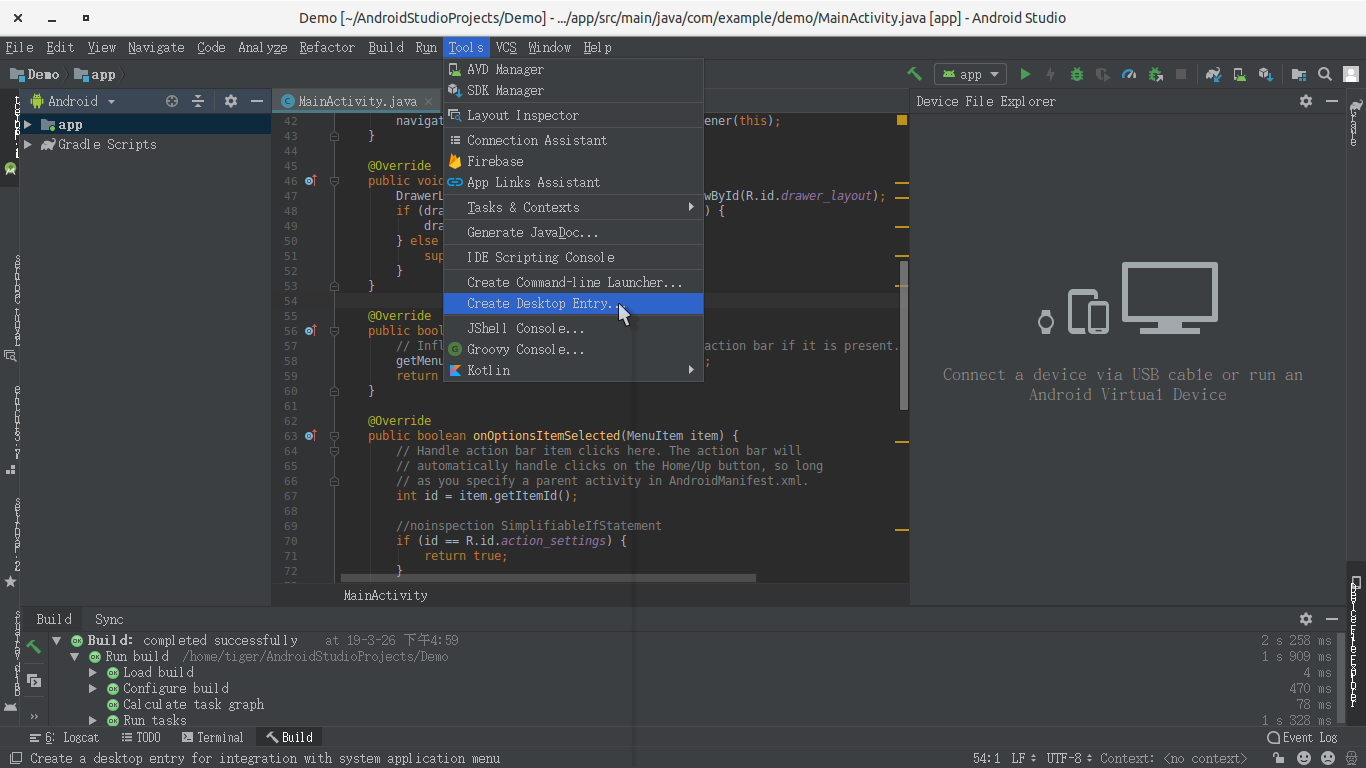Open the Profile app gauge icon
The width and height of the screenshot is (1366, 768).
pos(1129,74)
